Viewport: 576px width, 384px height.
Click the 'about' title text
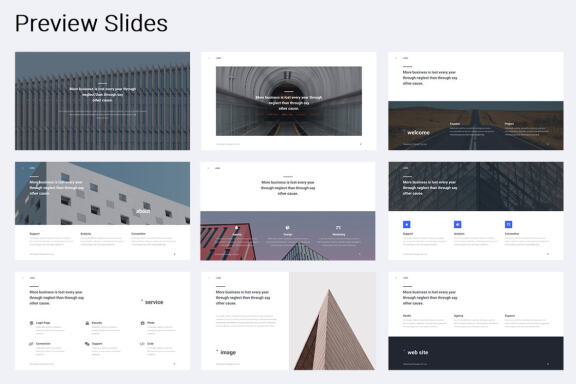143,211
